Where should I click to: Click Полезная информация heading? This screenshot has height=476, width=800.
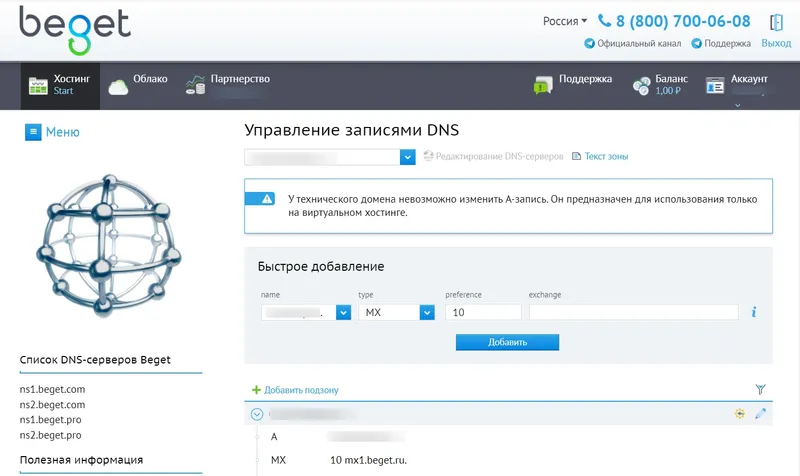point(81,460)
